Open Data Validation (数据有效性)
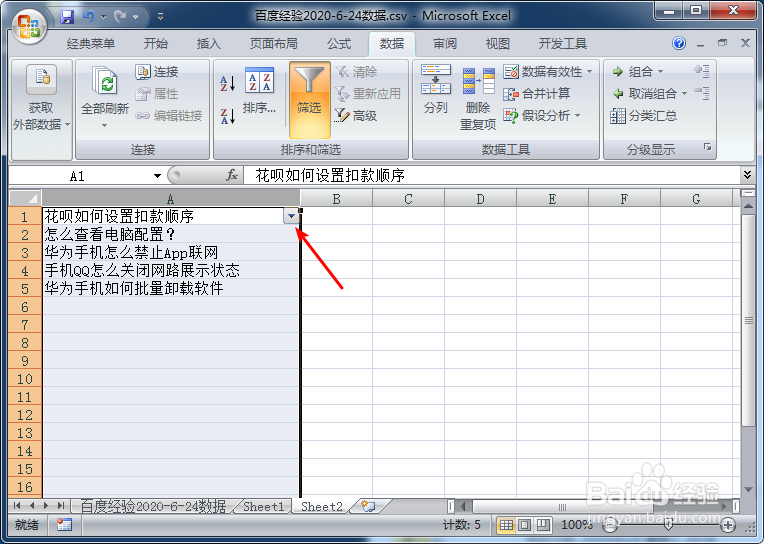Viewport: 764px width, 544px height. tap(548, 72)
